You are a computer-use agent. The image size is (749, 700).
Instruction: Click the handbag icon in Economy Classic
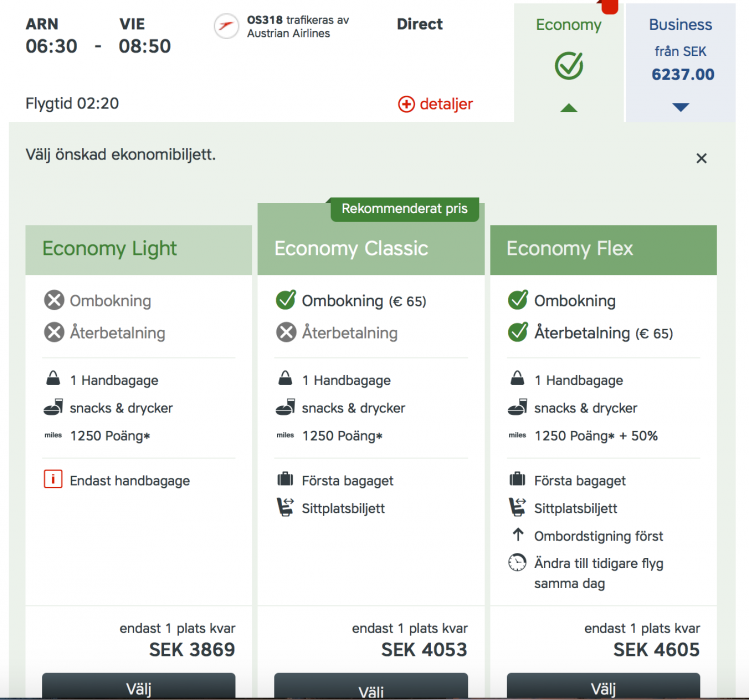(x=285, y=380)
